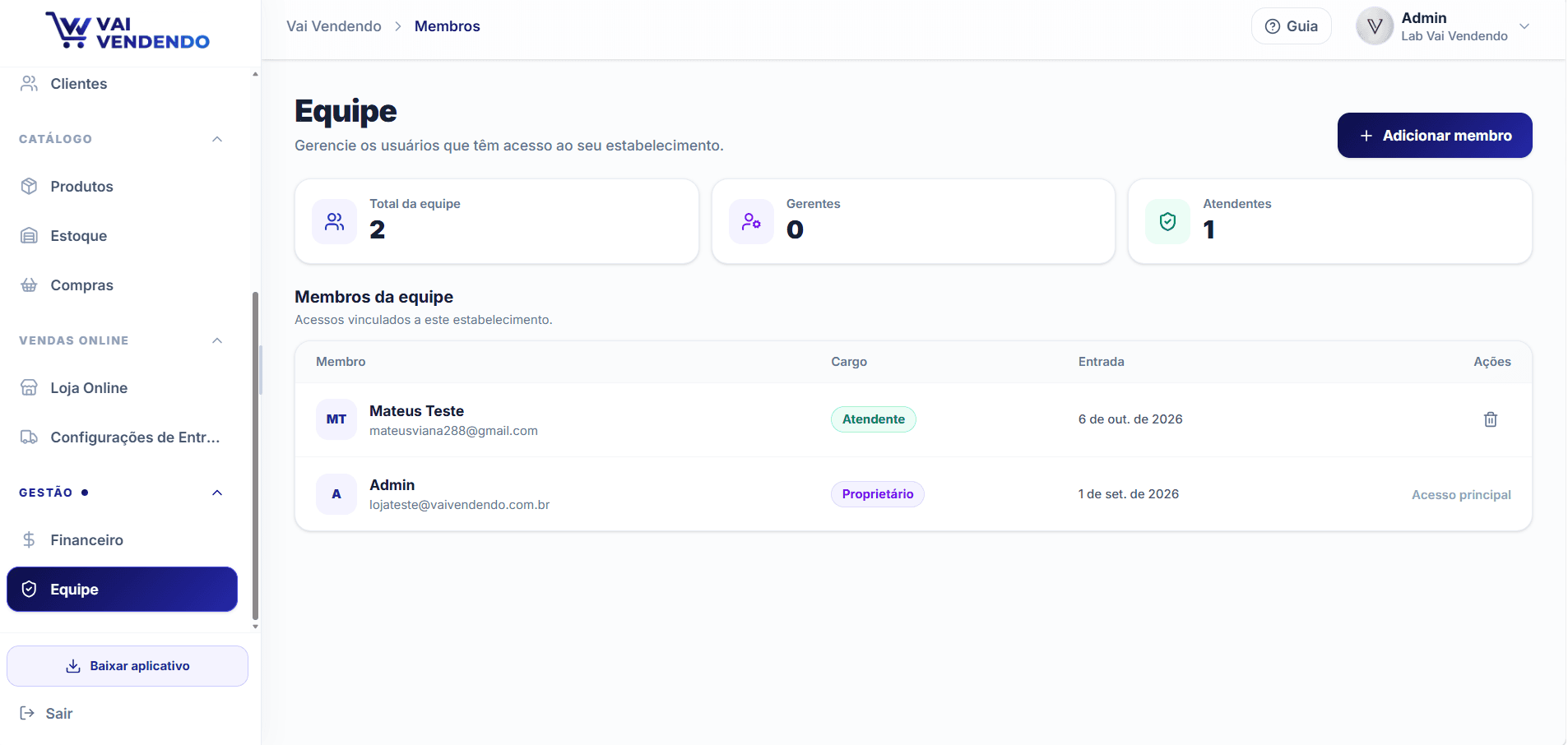Viewport: 1568px width, 745px height.
Task: Open the Clientes menu item
Action: tap(122, 83)
